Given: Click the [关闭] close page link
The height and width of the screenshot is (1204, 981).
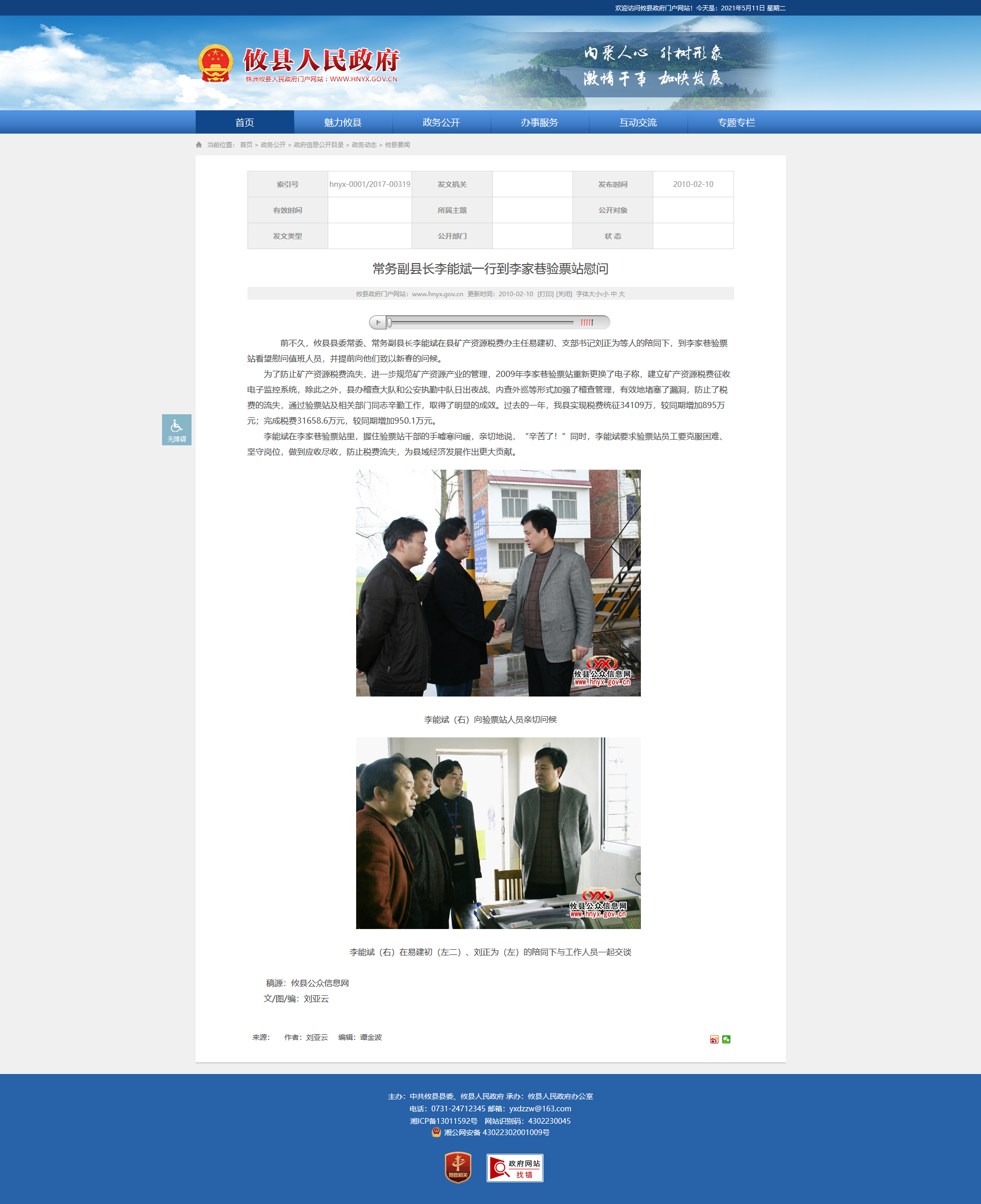Looking at the screenshot, I should (x=564, y=294).
